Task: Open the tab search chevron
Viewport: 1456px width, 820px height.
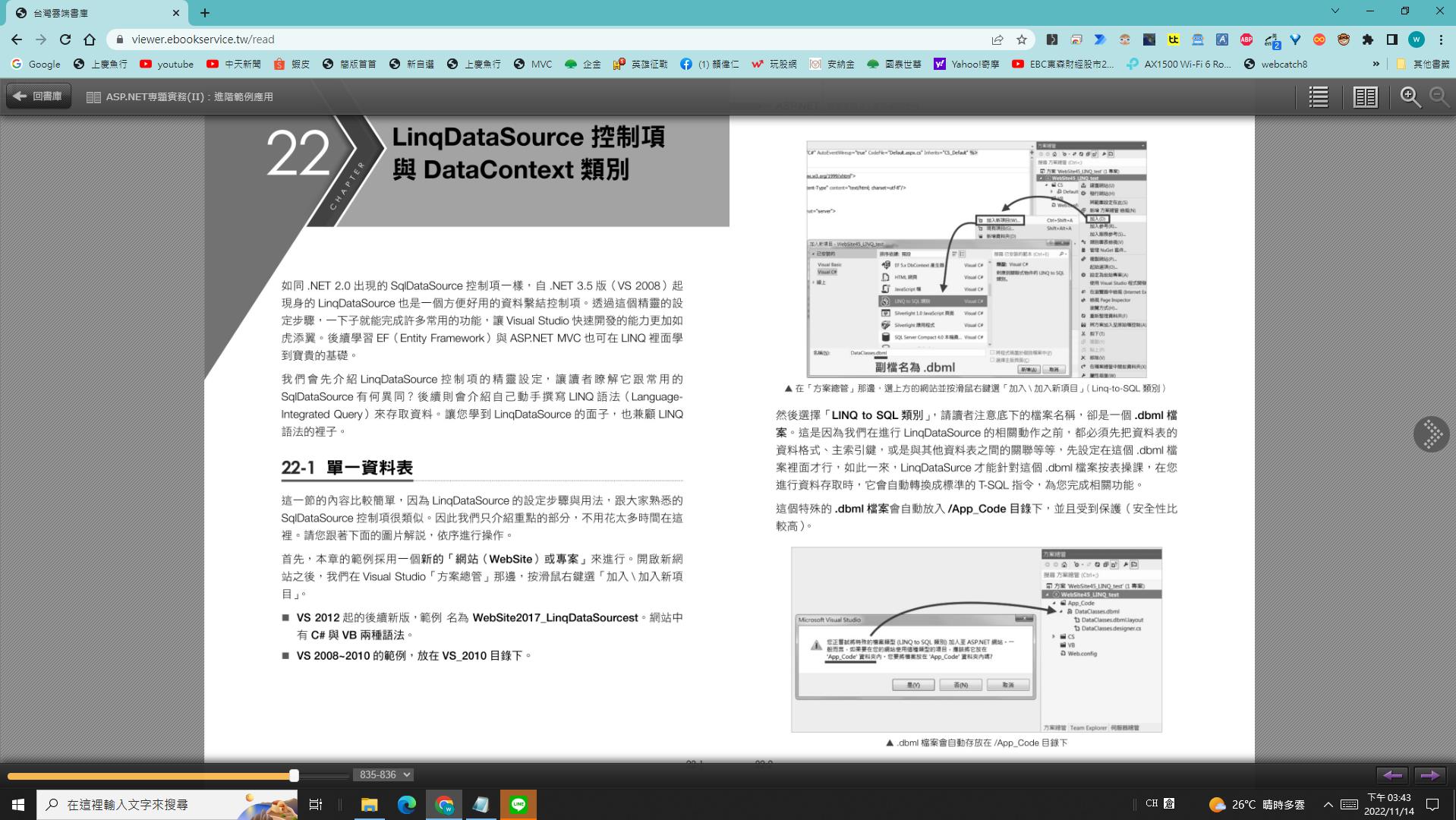Action: click(x=1335, y=11)
